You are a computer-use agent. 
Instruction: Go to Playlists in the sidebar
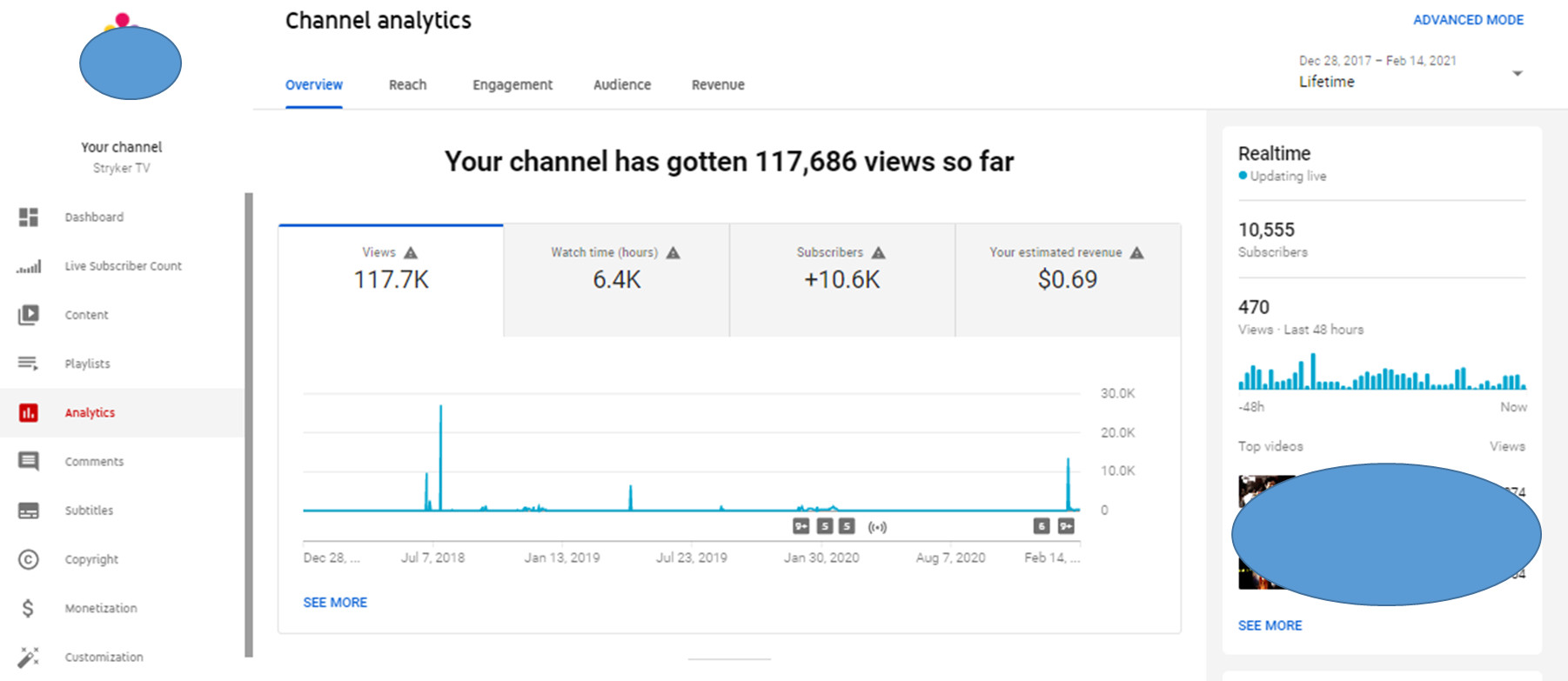pyautogui.click(x=87, y=364)
